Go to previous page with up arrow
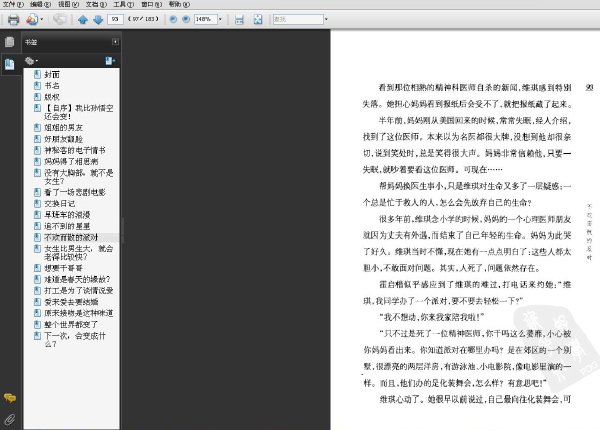Screen dimensions: 600x430 (83, 20)
